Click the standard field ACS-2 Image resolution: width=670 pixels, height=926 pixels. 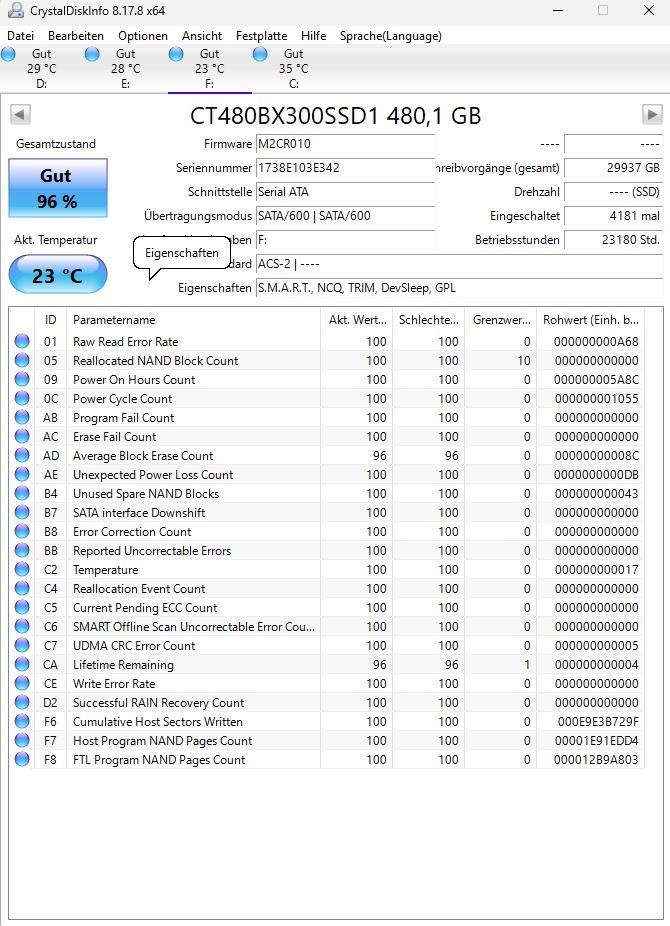(459, 264)
